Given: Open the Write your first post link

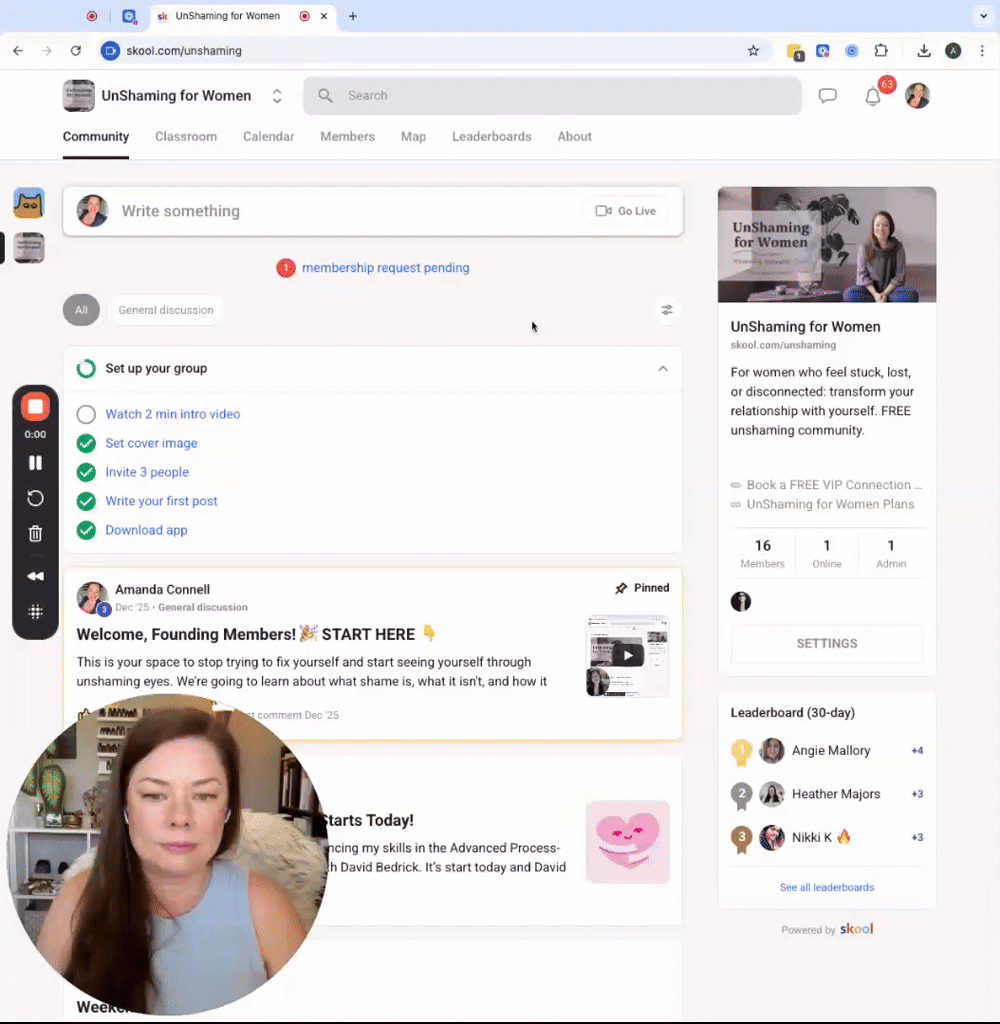Looking at the screenshot, I should [161, 501].
